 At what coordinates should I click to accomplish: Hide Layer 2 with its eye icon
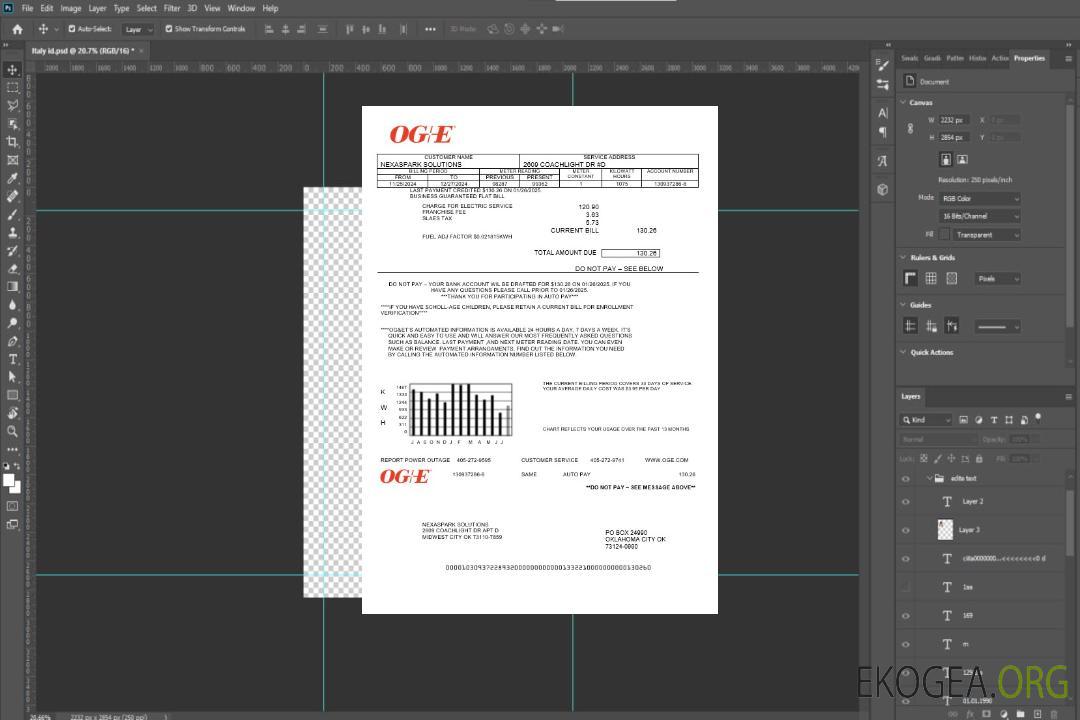[905, 502]
